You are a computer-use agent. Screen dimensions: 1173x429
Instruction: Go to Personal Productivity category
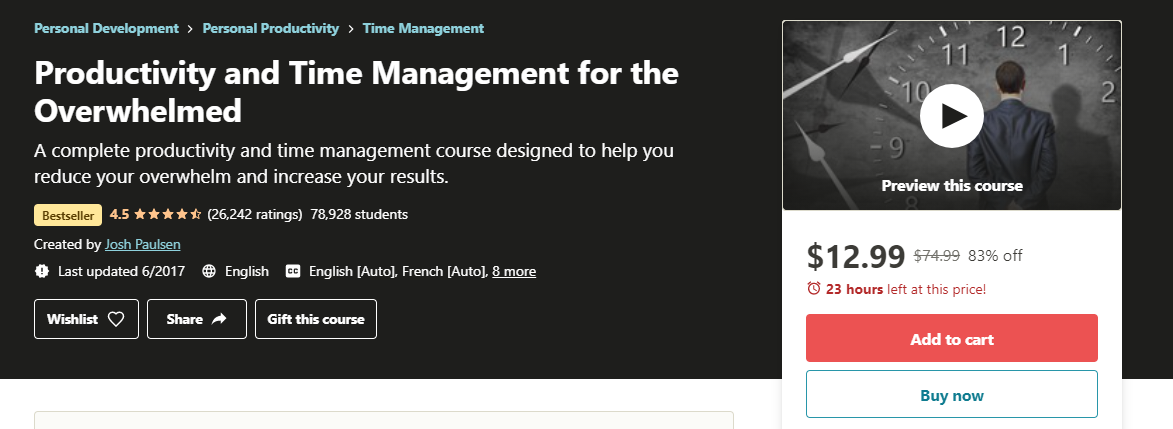(x=270, y=28)
